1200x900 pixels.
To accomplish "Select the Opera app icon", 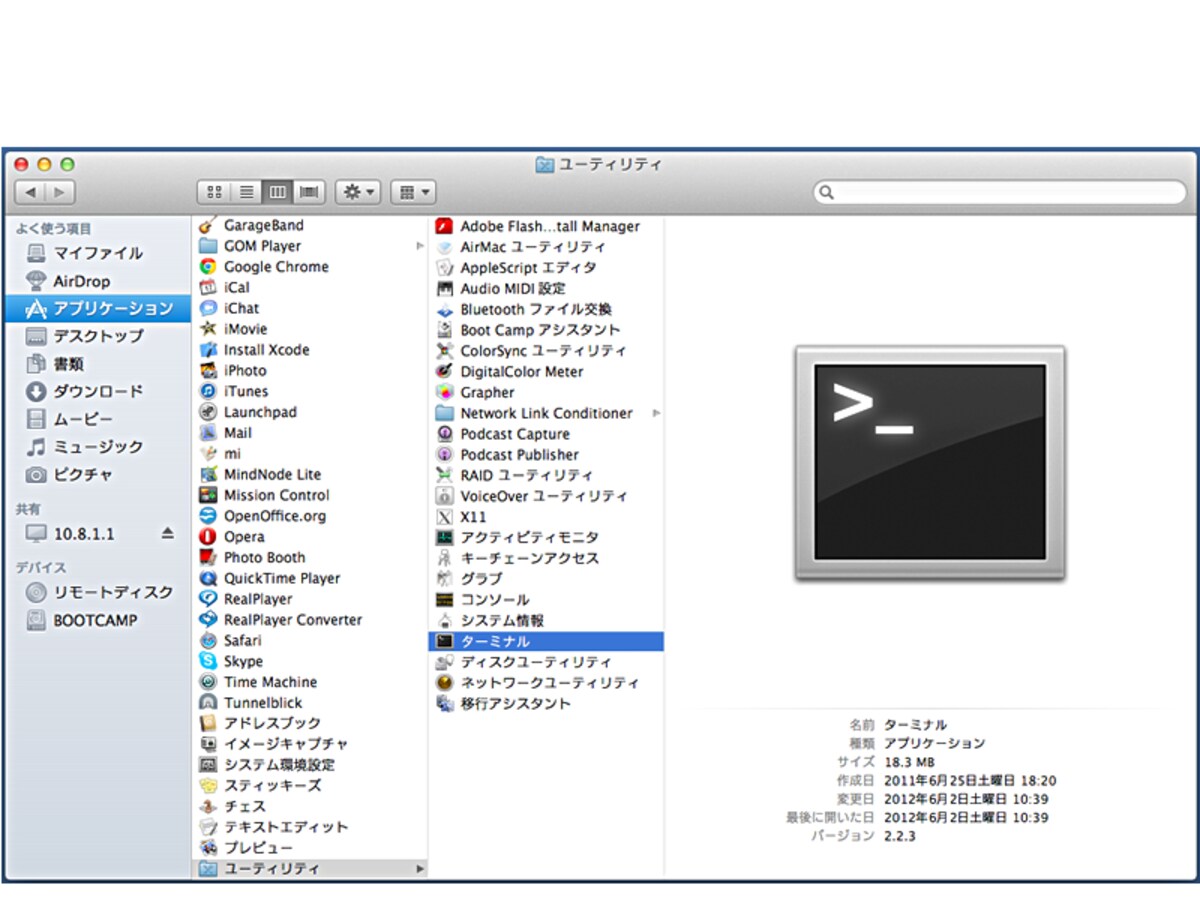I will pyautogui.click(x=208, y=537).
